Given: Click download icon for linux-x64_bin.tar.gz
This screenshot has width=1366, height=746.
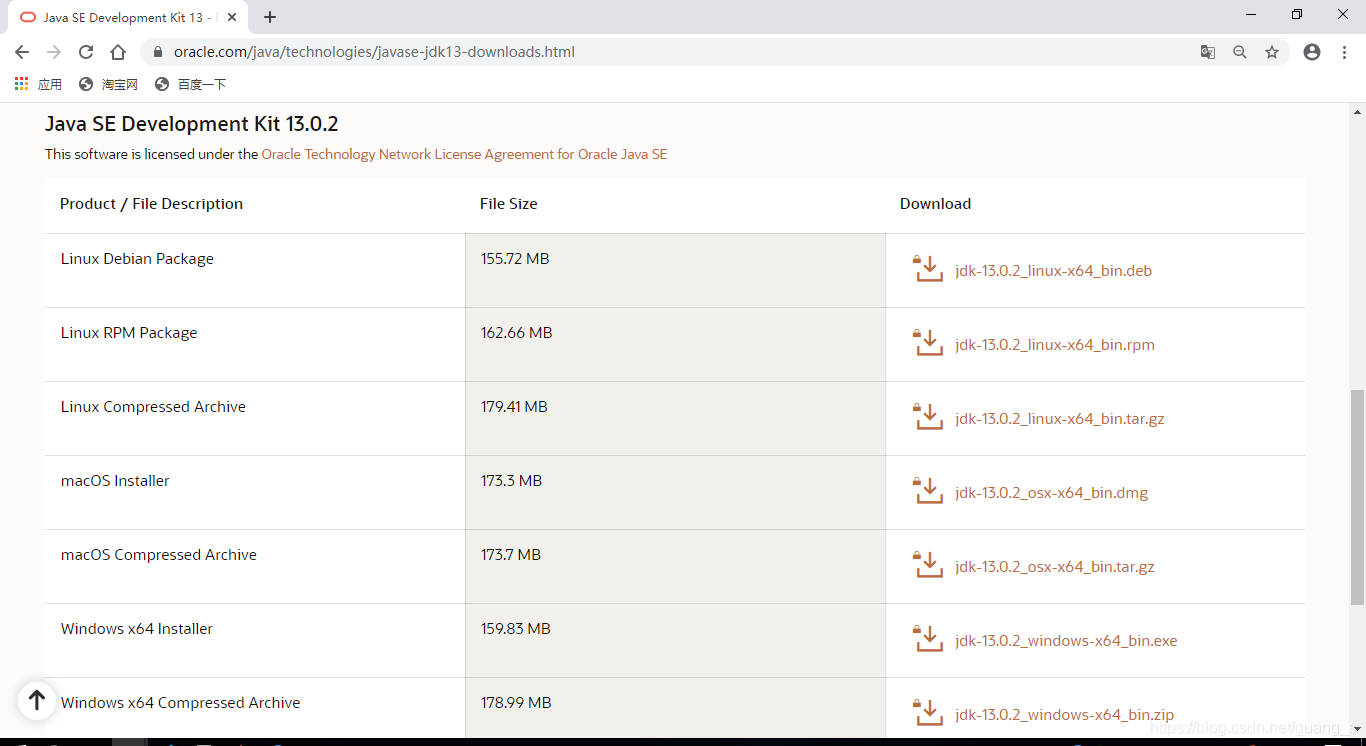Looking at the screenshot, I should 928,417.
